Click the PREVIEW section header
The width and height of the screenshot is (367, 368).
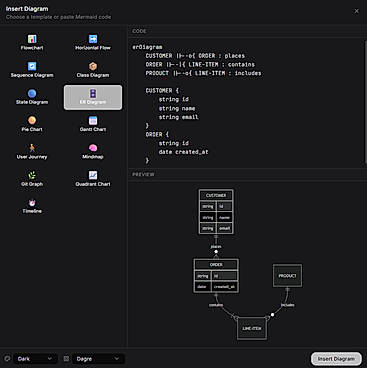coord(143,174)
